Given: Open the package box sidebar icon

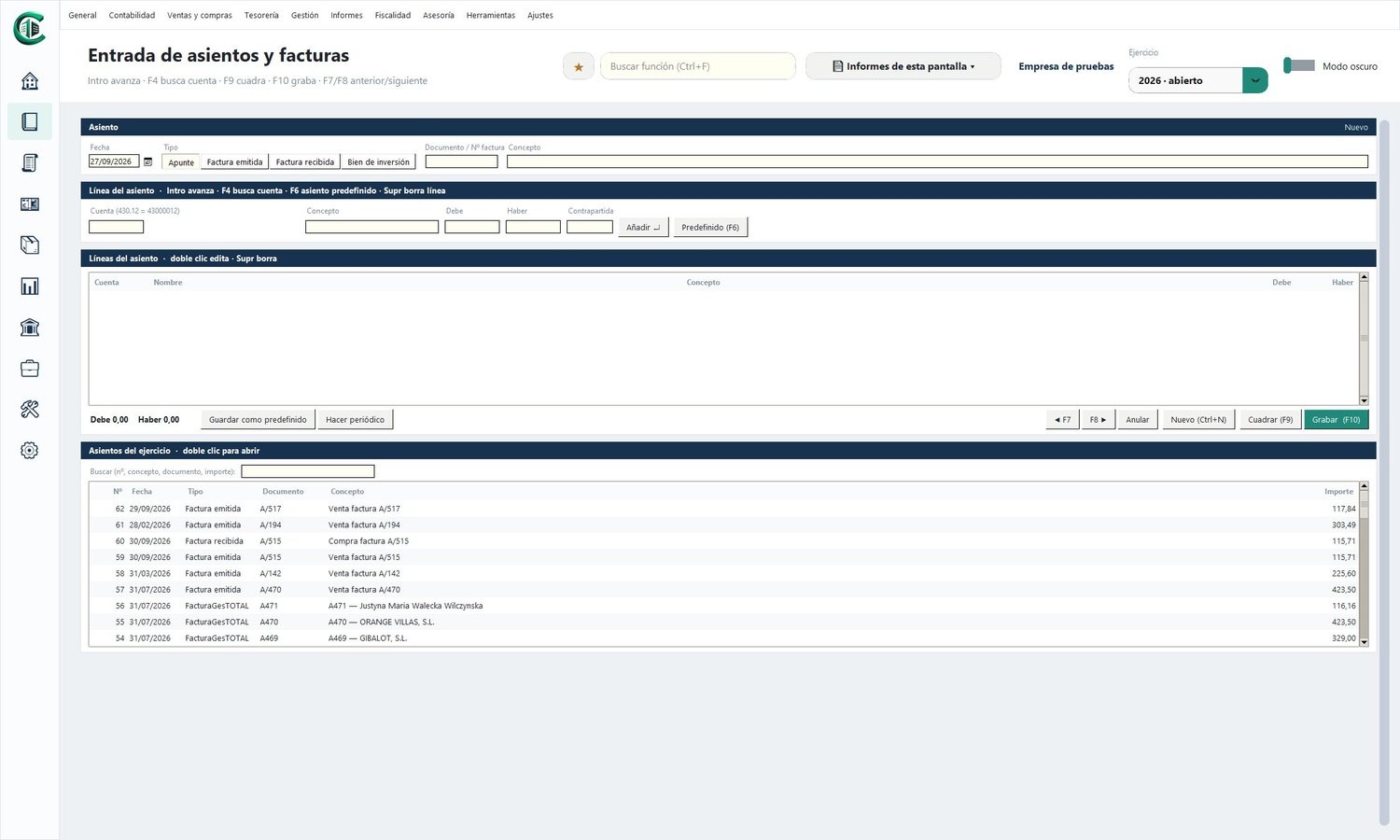Looking at the screenshot, I should (x=30, y=245).
